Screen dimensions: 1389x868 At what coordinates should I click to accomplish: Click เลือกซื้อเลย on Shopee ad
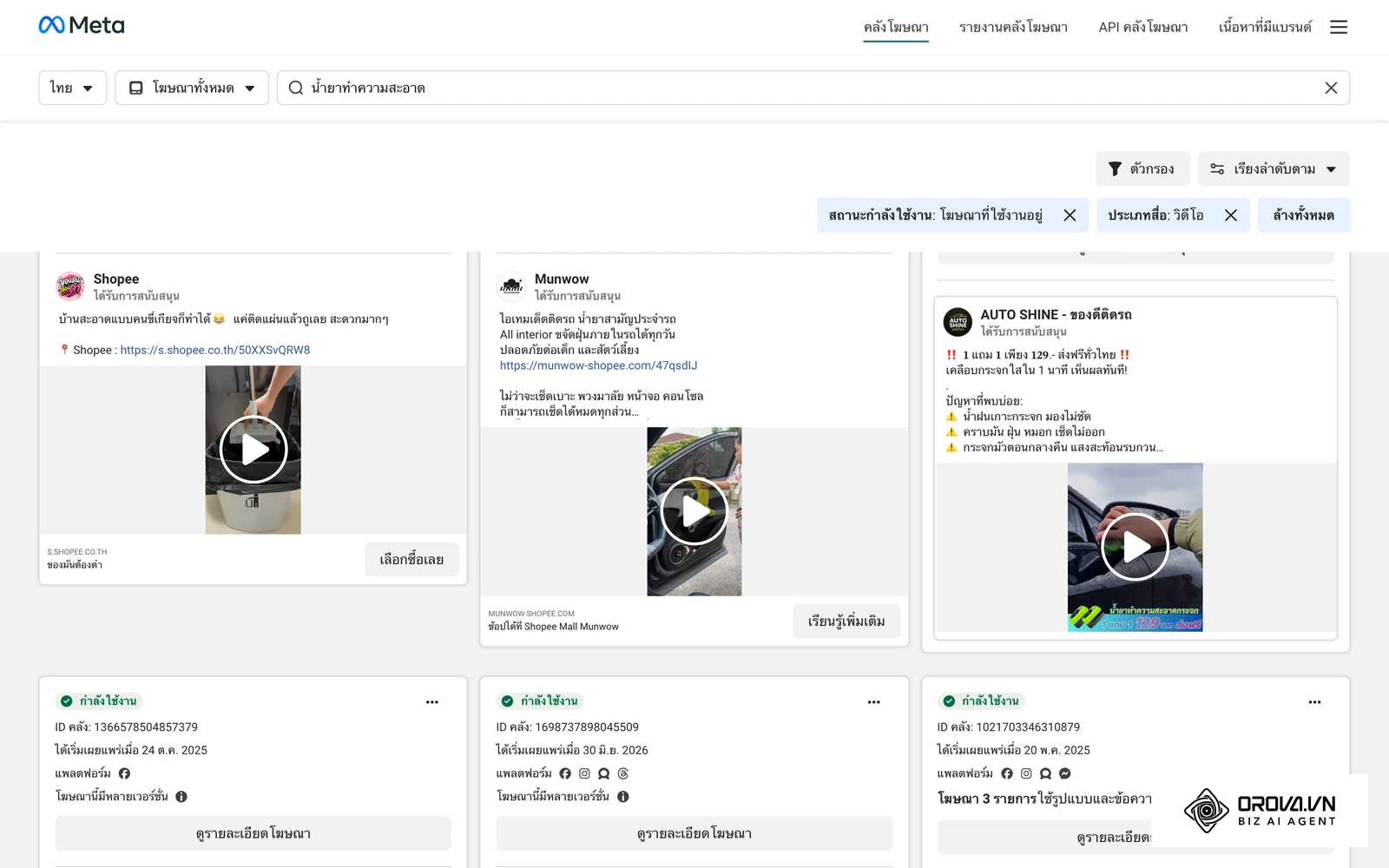click(x=411, y=560)
